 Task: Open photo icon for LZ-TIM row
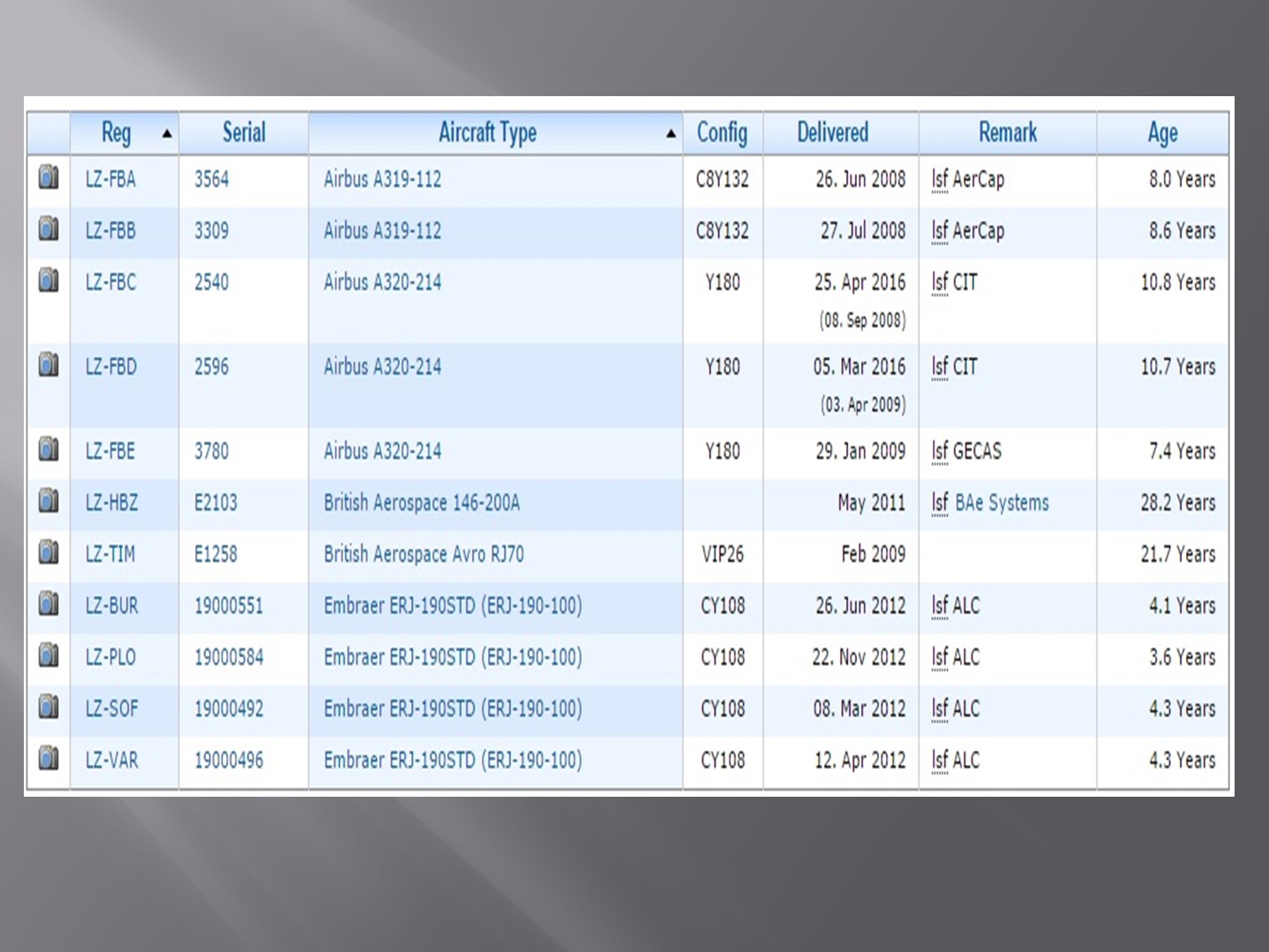(x=49, y=552)
